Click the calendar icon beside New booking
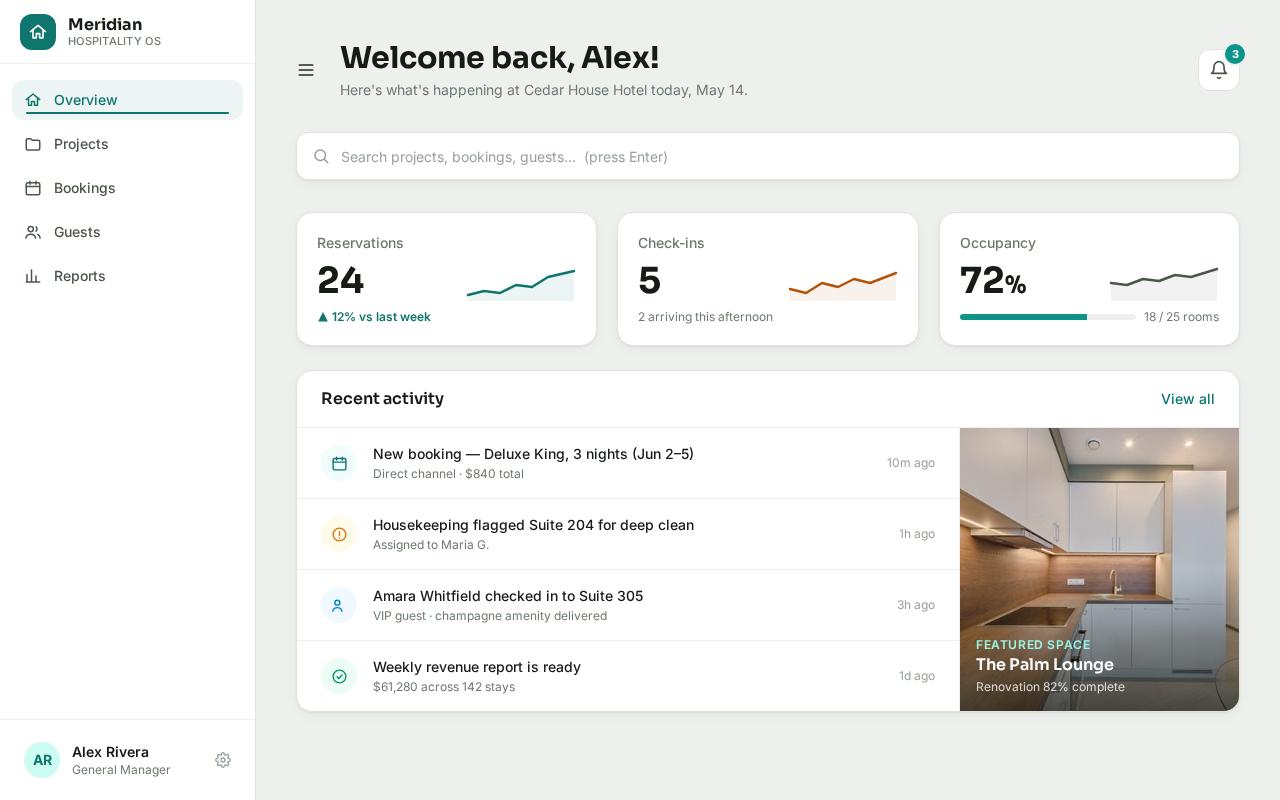This screenshot has height=800, width=1280. coord(339,463)
